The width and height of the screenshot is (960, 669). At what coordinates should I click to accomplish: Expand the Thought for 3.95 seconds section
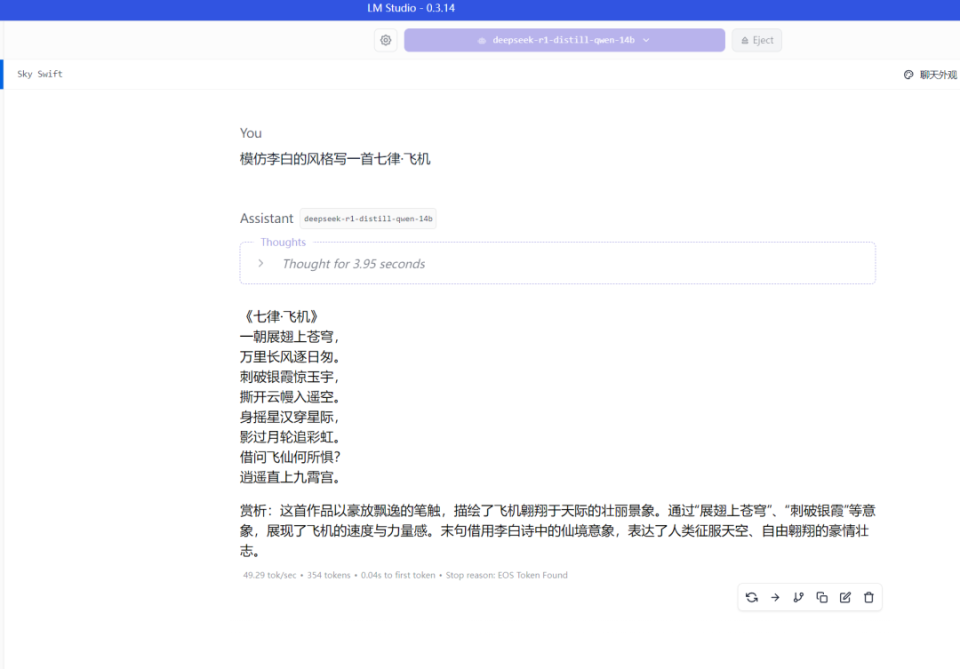(353, 263)
